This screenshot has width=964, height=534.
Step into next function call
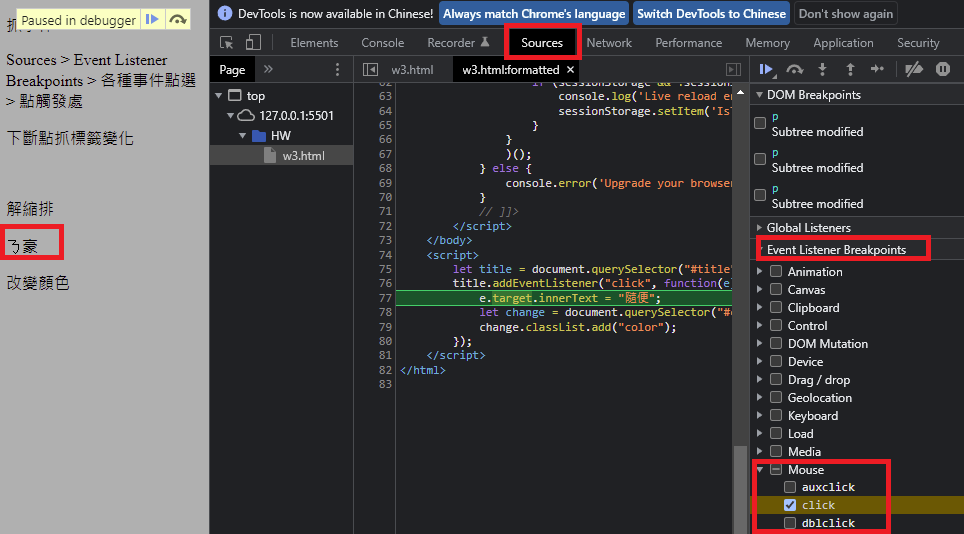click(822, 69)
